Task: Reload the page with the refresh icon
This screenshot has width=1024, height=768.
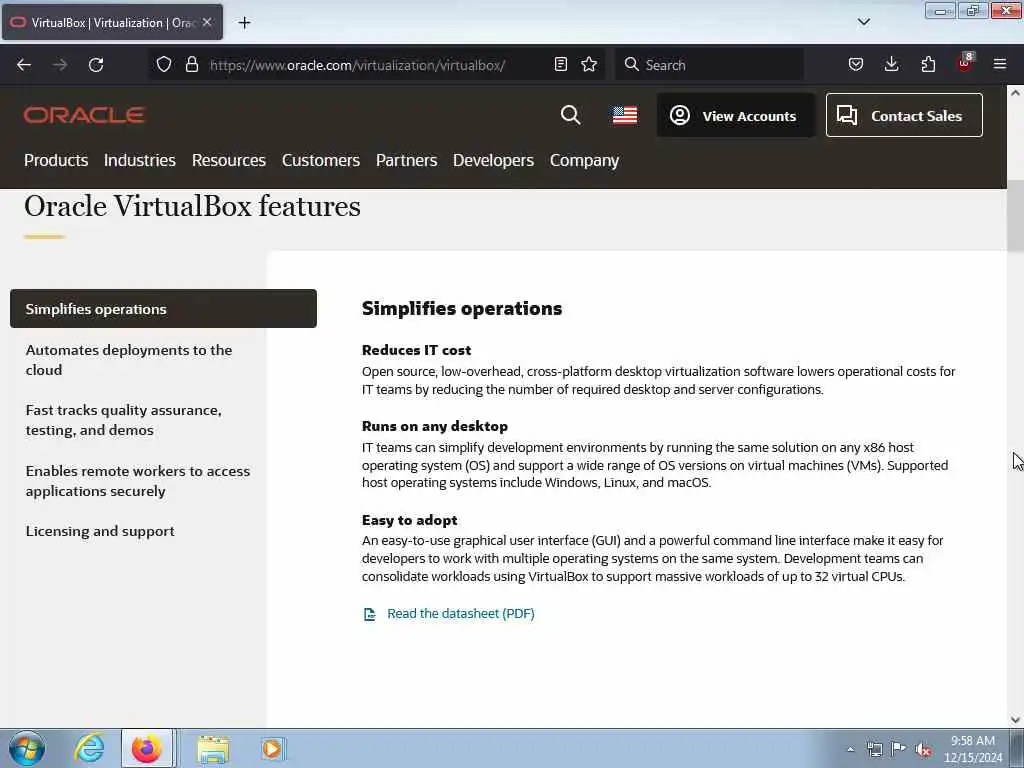Action: tap(96, 65)
